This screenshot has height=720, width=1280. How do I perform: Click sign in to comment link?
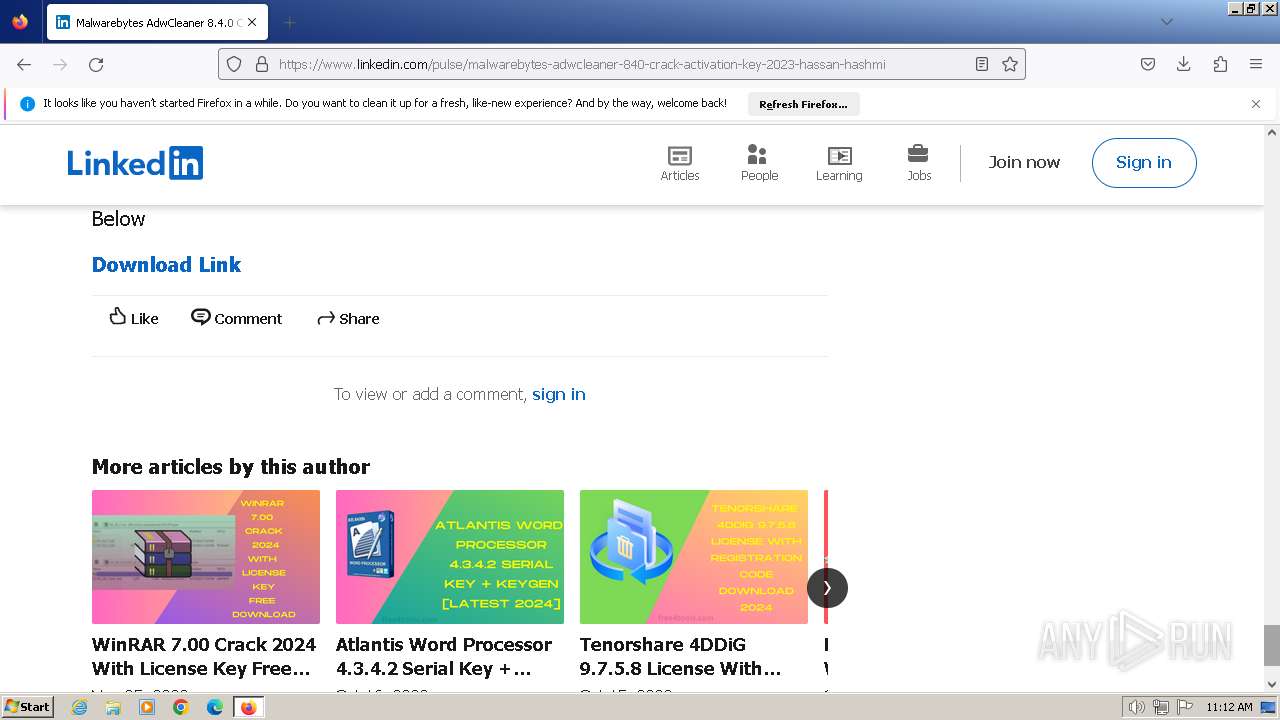[x=559, y=394]
